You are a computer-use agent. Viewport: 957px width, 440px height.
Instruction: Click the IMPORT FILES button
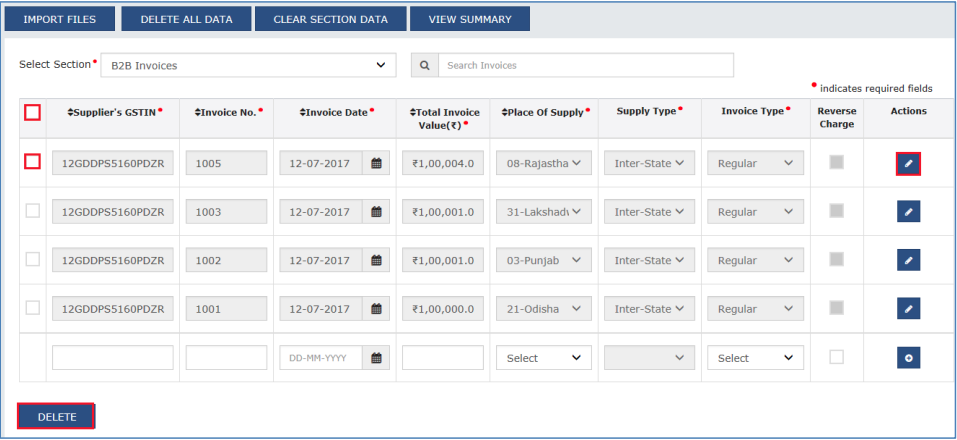[x=60, y=20]
